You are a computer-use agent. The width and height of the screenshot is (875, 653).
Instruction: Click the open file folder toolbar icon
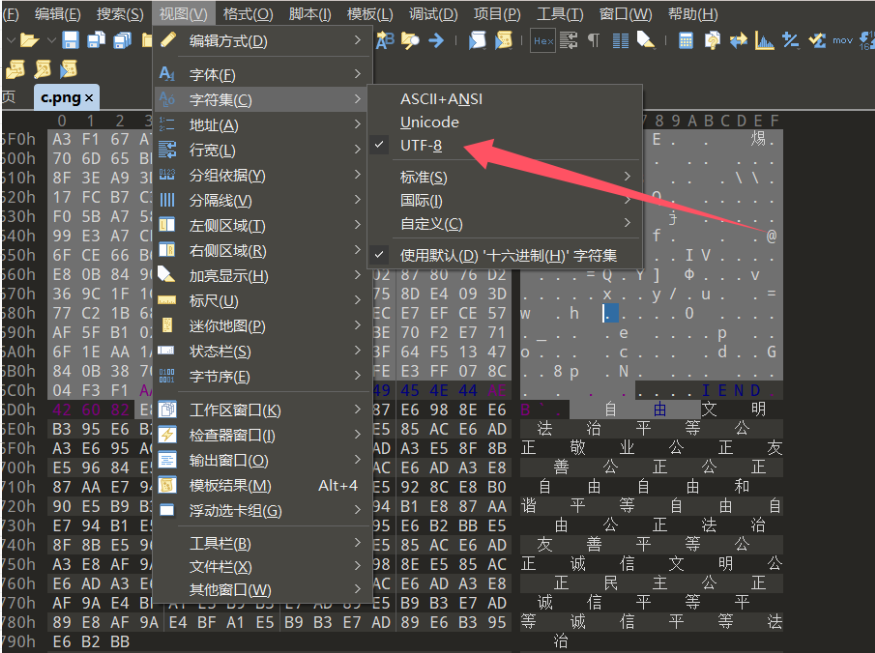point(29,40)
